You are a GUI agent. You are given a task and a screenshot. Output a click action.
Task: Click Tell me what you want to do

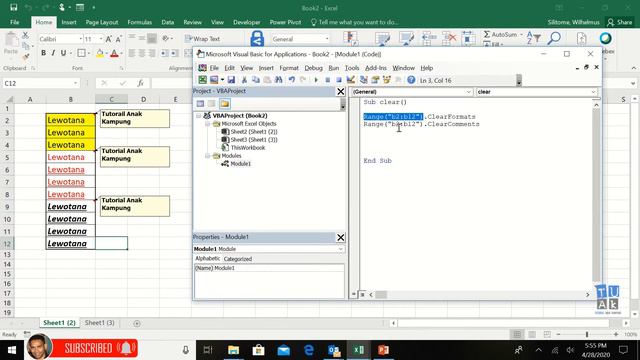pos(354,22)
